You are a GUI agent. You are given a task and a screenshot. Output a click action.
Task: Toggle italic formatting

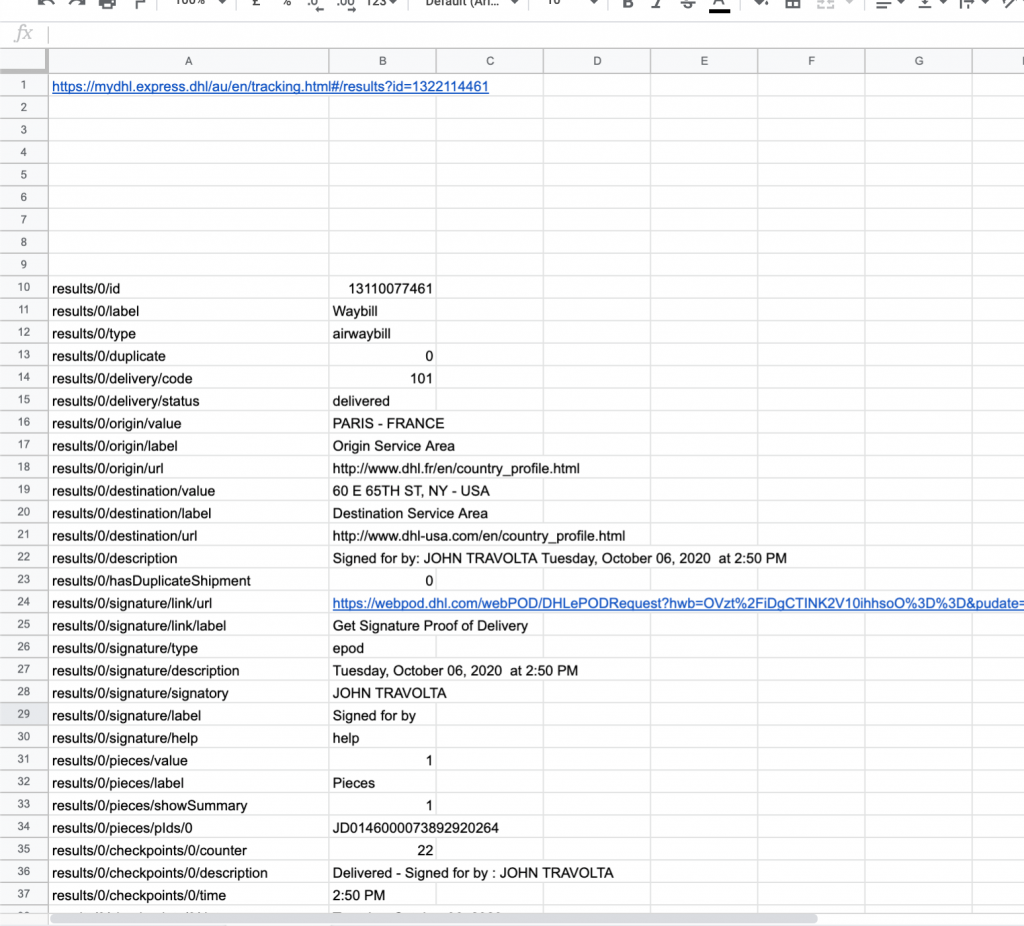pos(657,4)
